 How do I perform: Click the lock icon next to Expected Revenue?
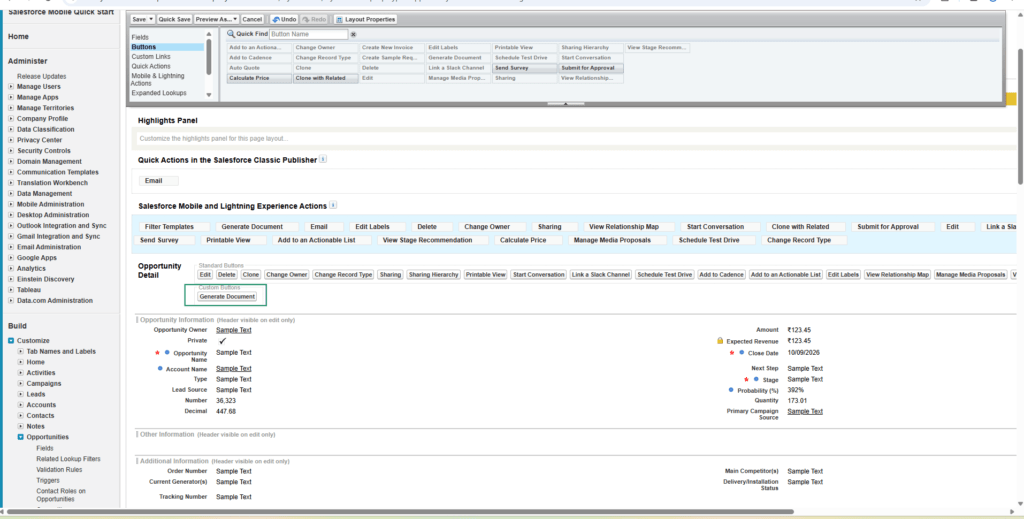(x=720, y=341)
